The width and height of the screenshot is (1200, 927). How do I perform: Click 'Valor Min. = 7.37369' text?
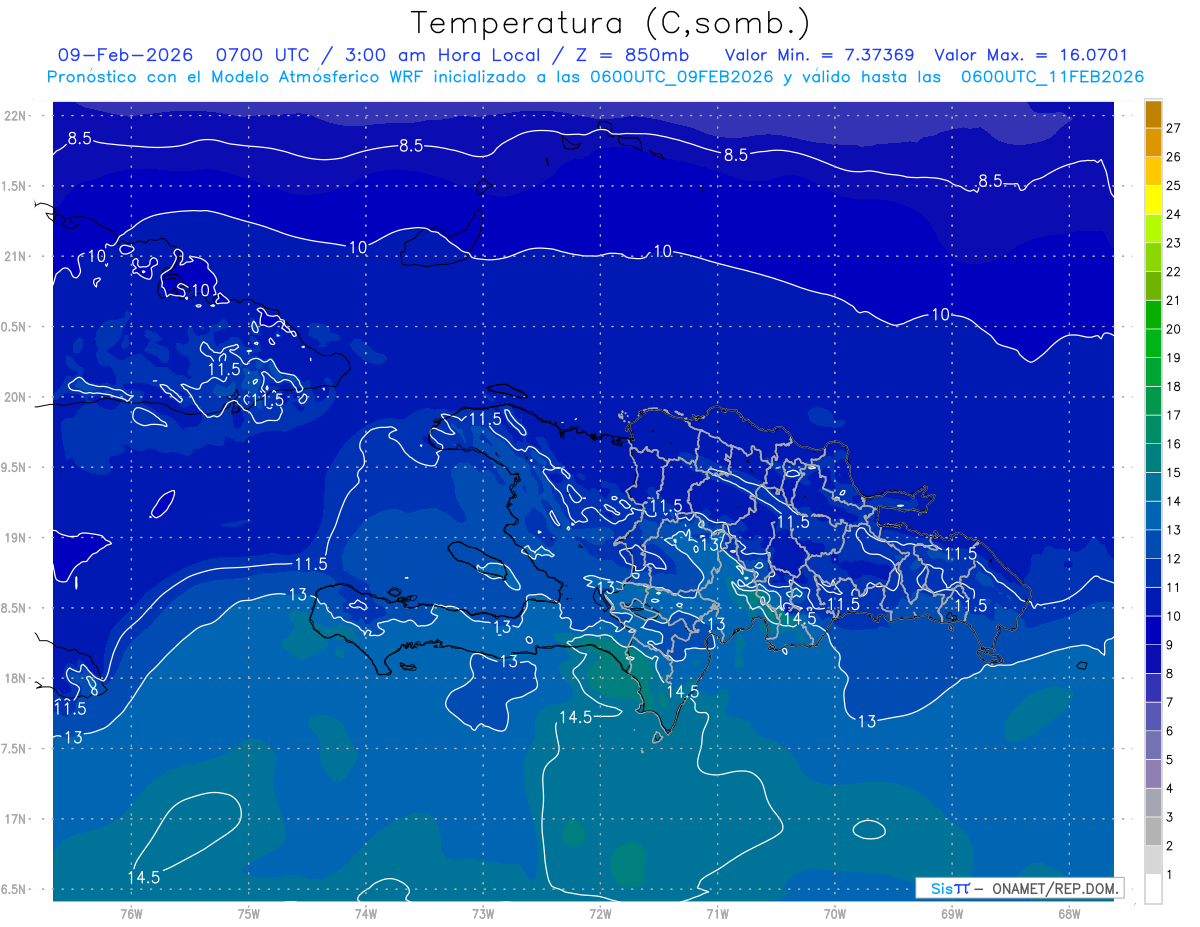(820, 55)
